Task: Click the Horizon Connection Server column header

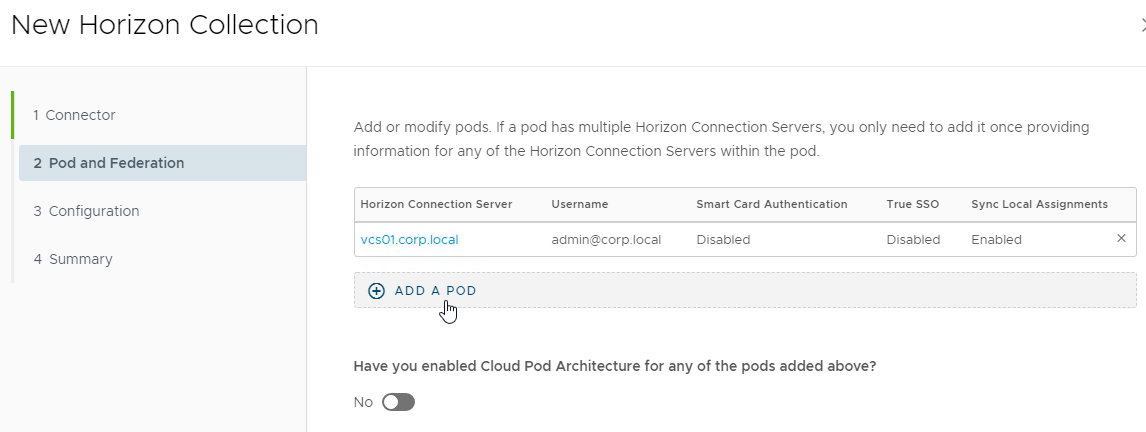Action: [436, 204]
